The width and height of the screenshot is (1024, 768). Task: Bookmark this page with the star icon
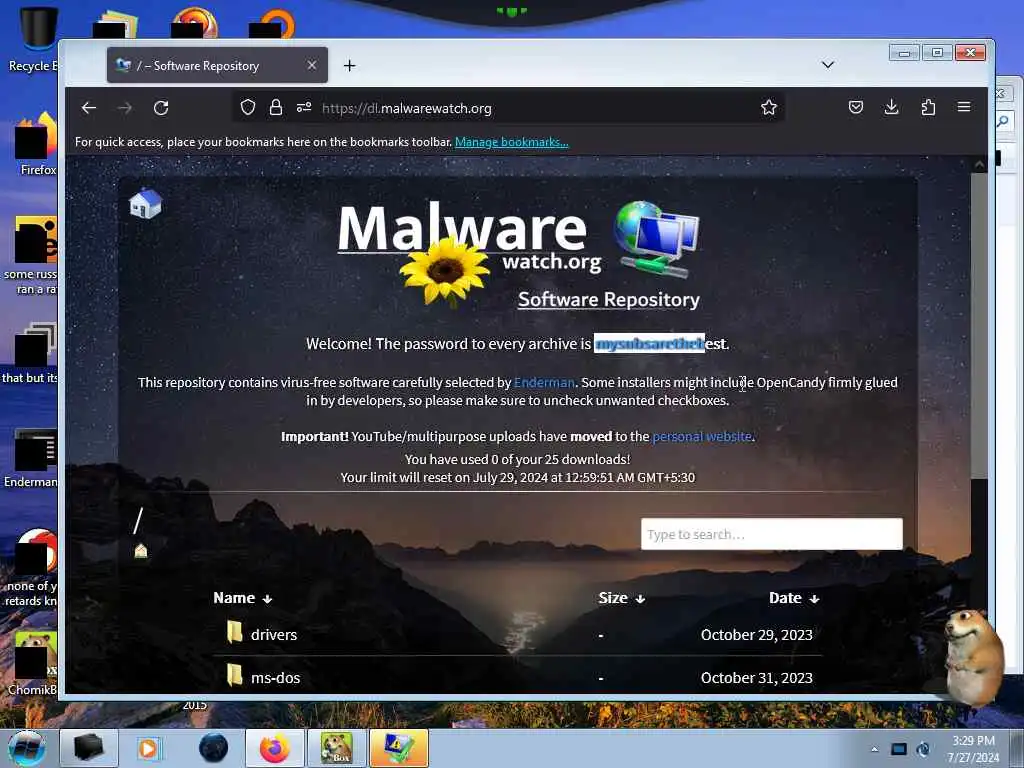click(769, 108)
